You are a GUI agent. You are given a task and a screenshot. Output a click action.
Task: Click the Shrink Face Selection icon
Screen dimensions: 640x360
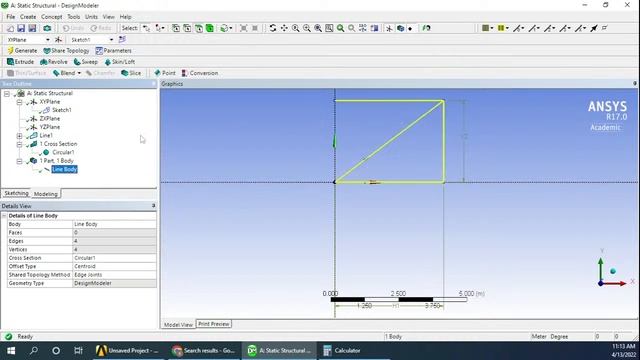[x=255, y=28]
